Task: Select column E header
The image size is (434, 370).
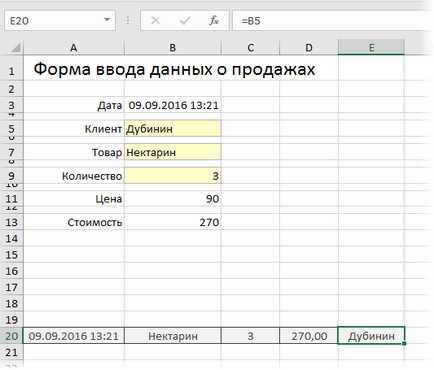Action: [371, 48]
